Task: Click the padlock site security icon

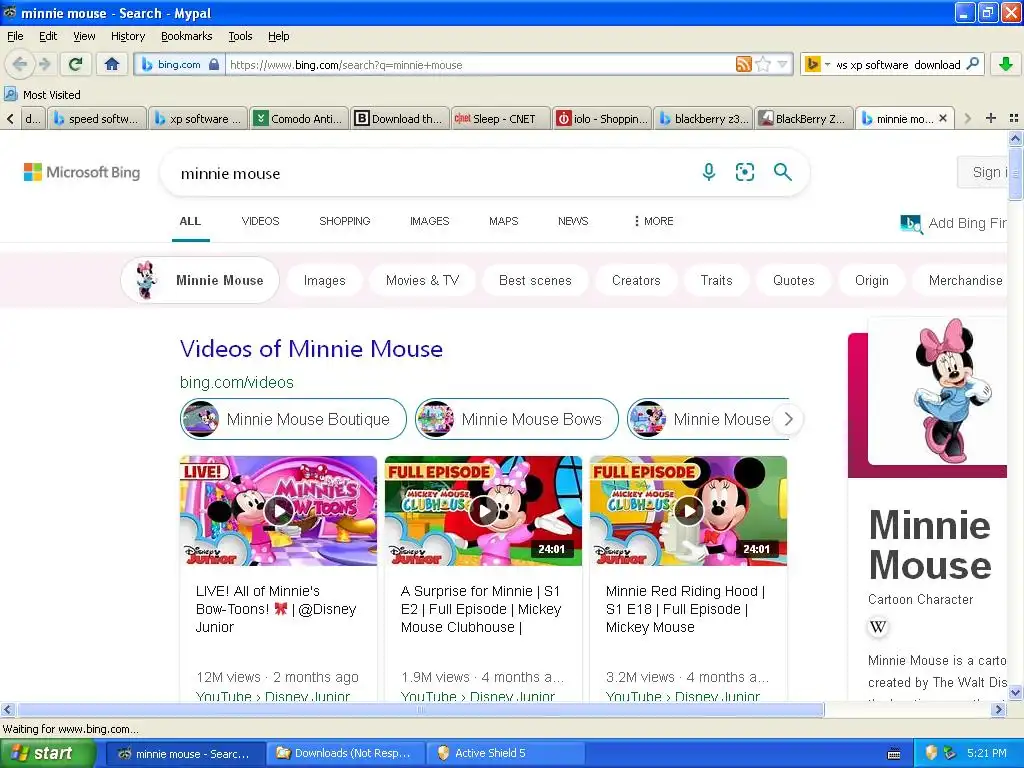Action: pos(214,65)
